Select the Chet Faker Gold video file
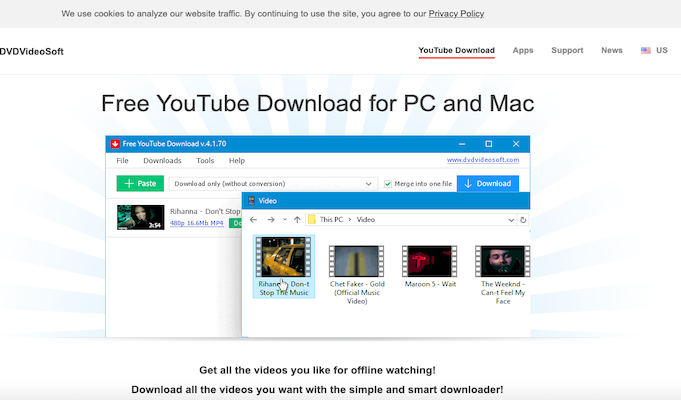This screenshot has width=681, height=400. click(x=357, y=274)
